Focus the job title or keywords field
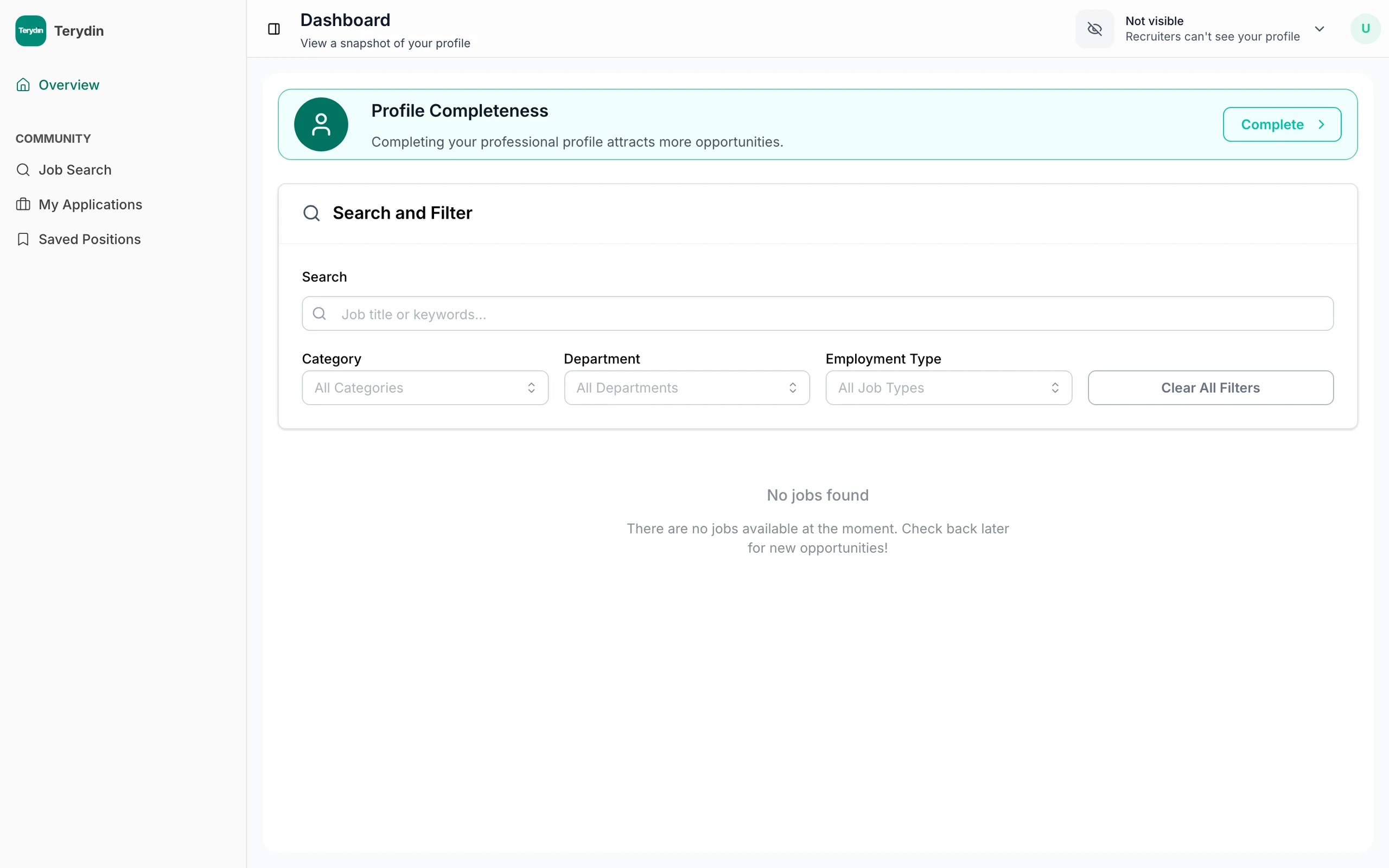 point(817,314)
